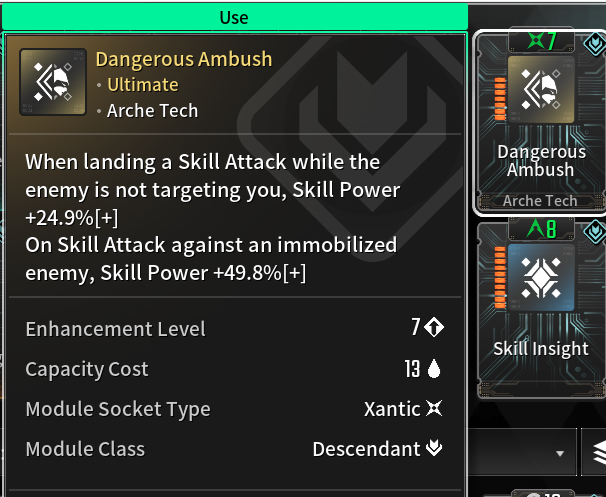Expand the +49.8% [+] detail

[294, 273]
